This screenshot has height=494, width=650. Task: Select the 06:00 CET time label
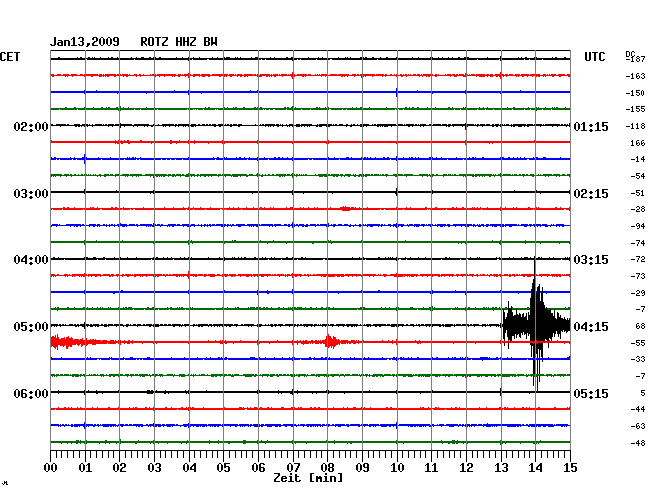[31, 393]
